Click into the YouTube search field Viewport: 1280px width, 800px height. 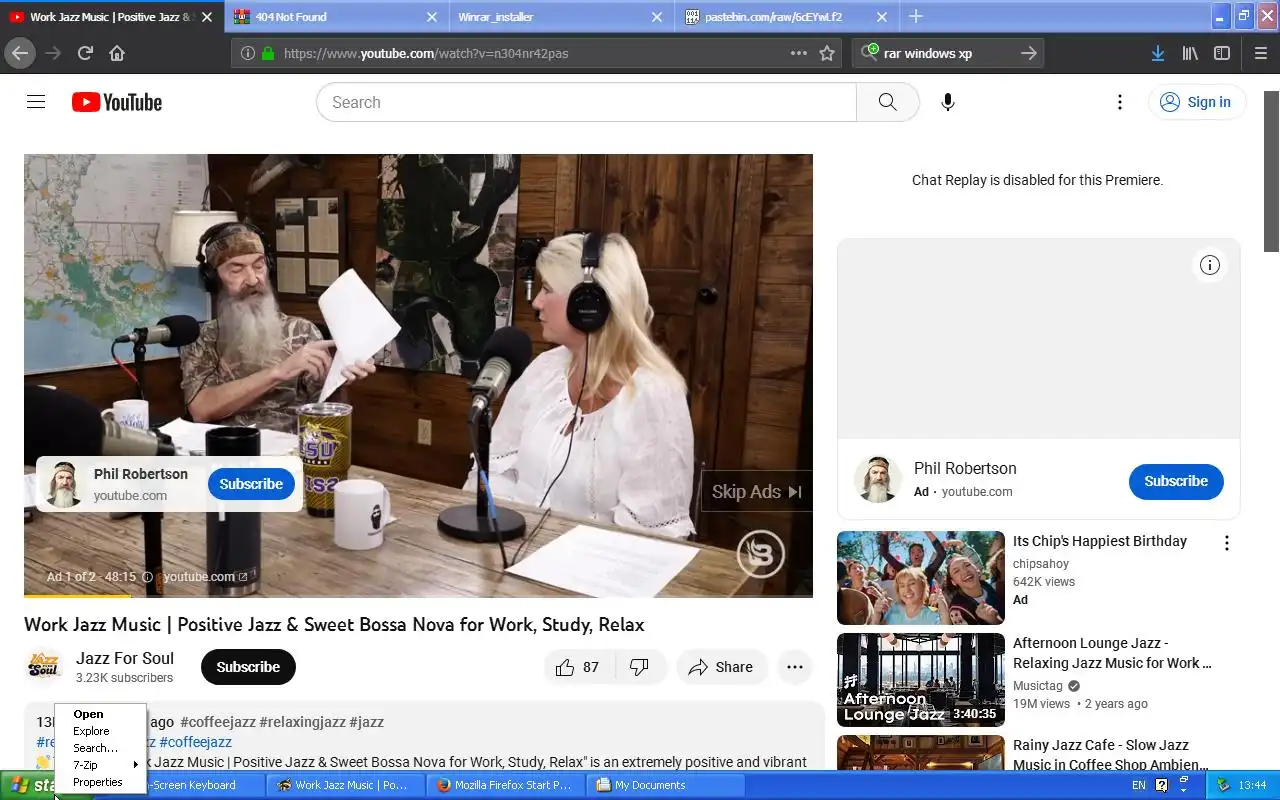tap(586, 102)
